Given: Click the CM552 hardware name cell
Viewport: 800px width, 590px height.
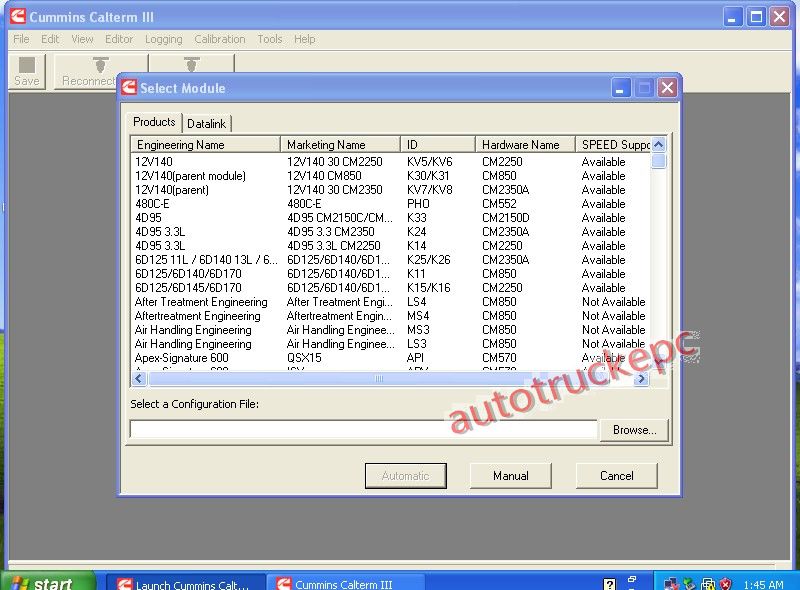Looking at the screenshot, I should [499, 204].
